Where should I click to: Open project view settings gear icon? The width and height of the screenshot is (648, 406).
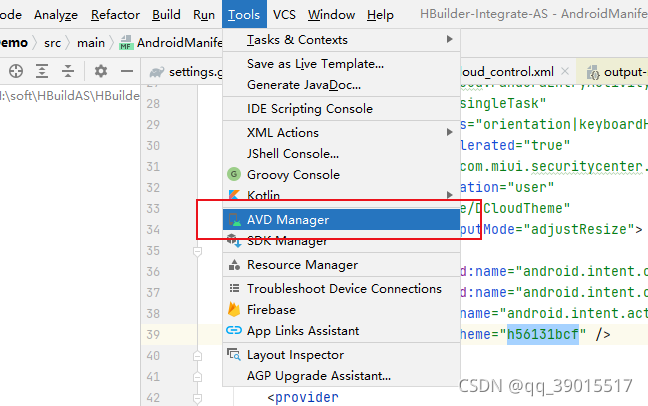(101, 71)
